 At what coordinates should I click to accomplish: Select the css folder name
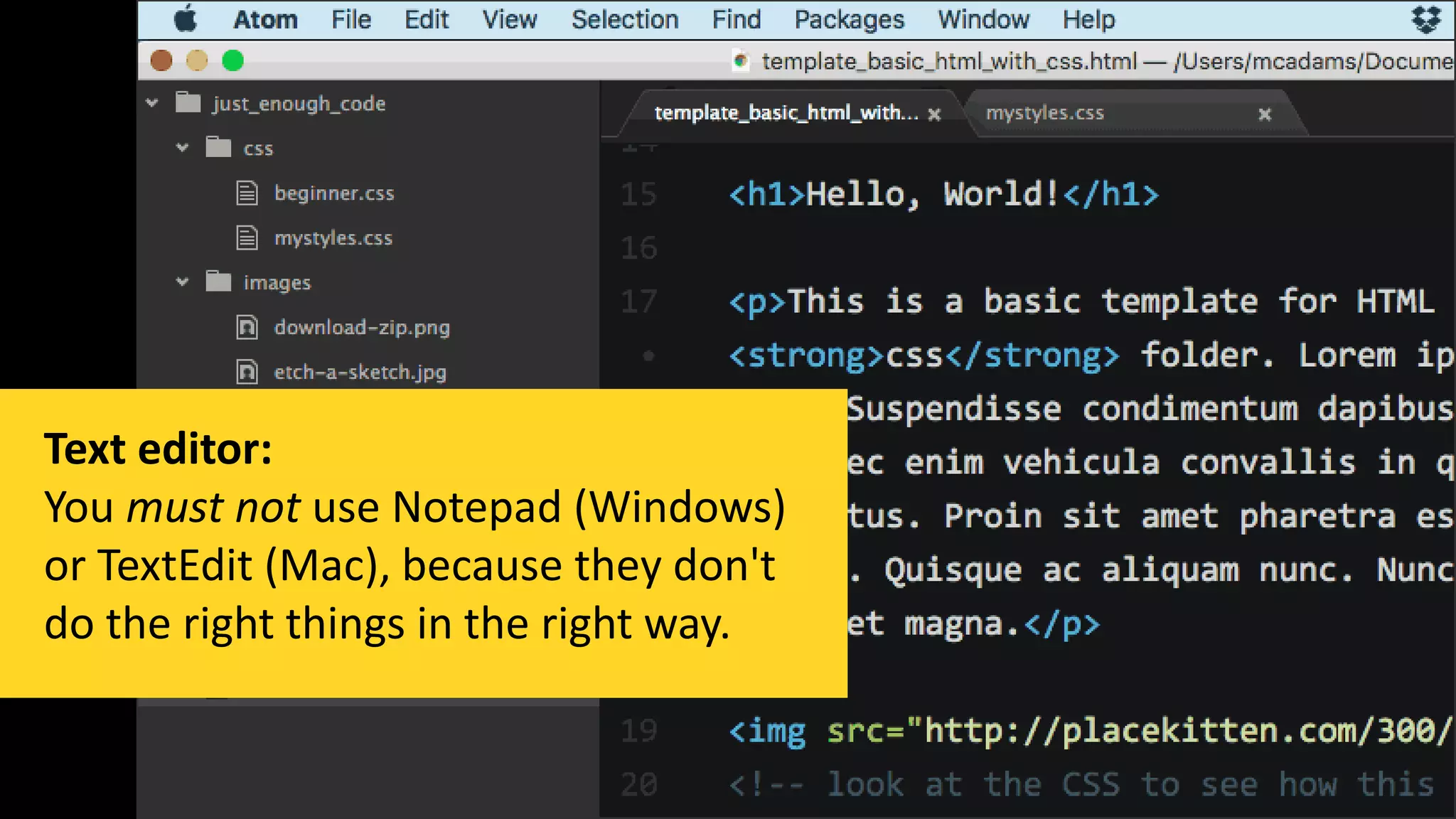point(258,149)
